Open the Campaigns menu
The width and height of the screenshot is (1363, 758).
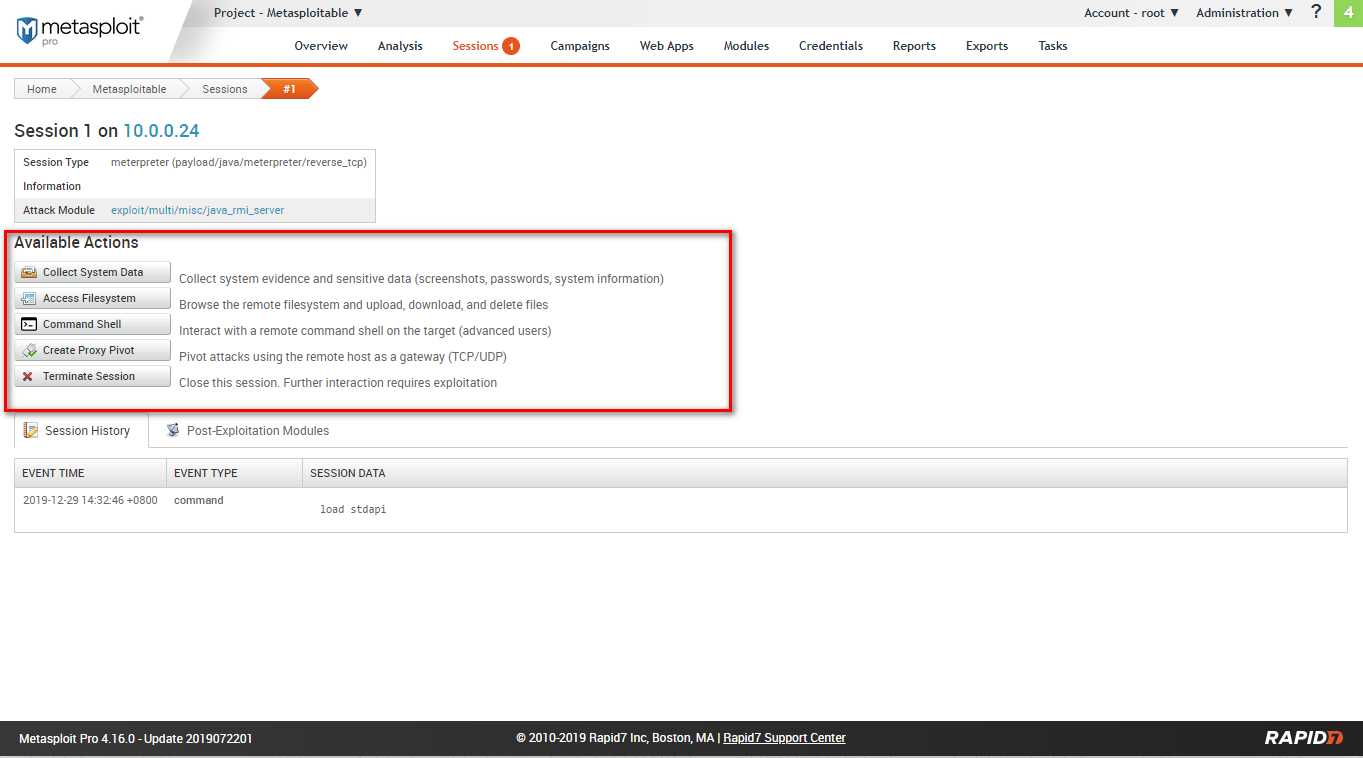580,46
